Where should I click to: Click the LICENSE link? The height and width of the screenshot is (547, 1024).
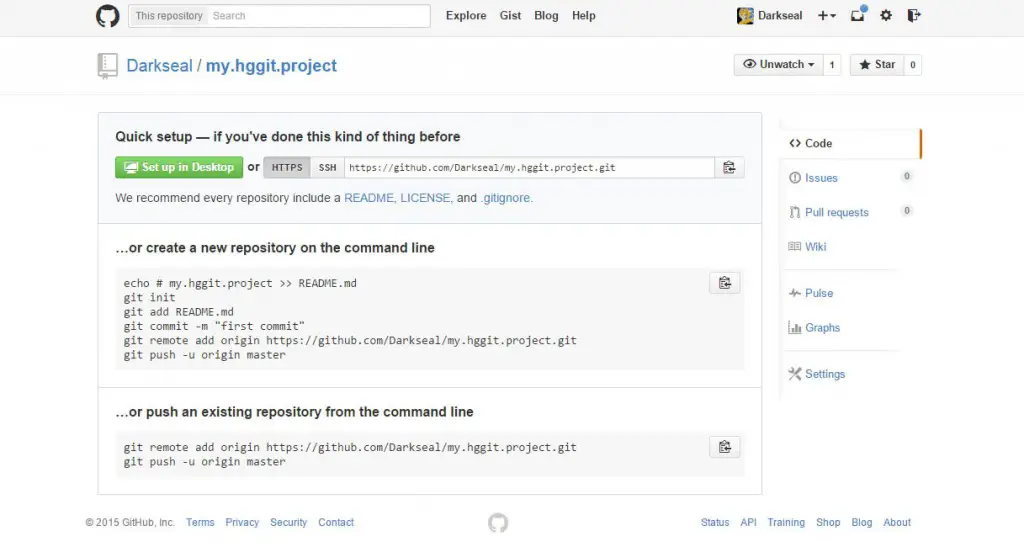pos(426,198)
